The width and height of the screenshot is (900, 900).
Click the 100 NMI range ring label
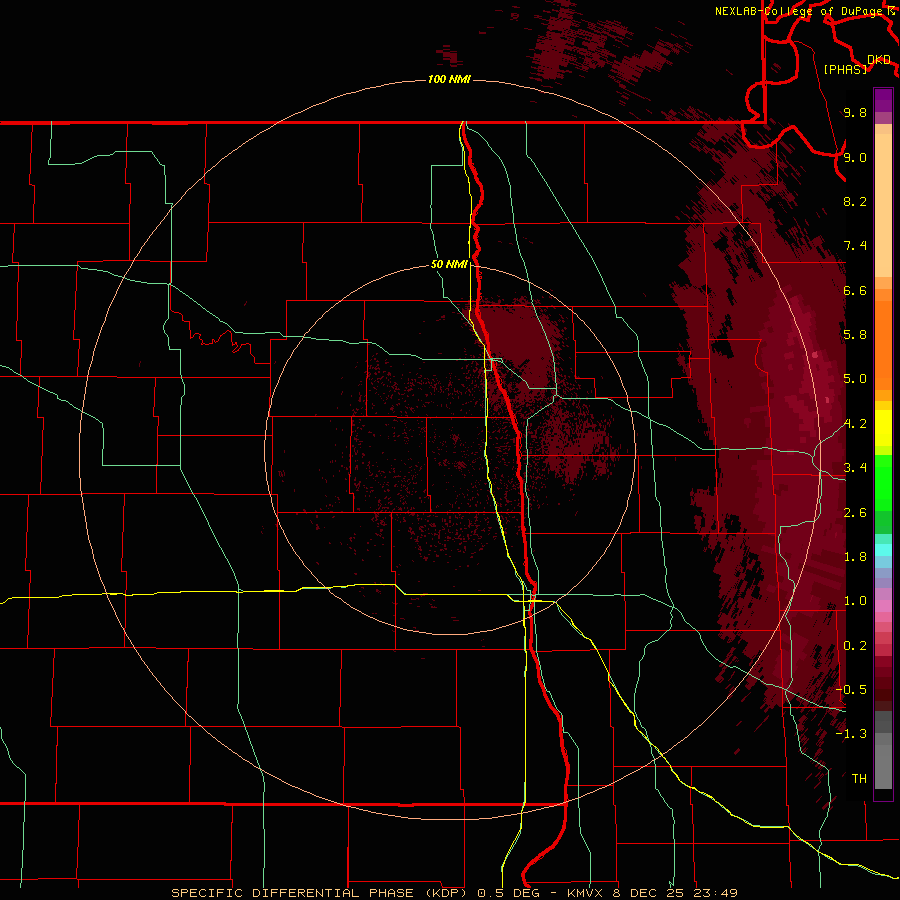click(x=449, y=79)
